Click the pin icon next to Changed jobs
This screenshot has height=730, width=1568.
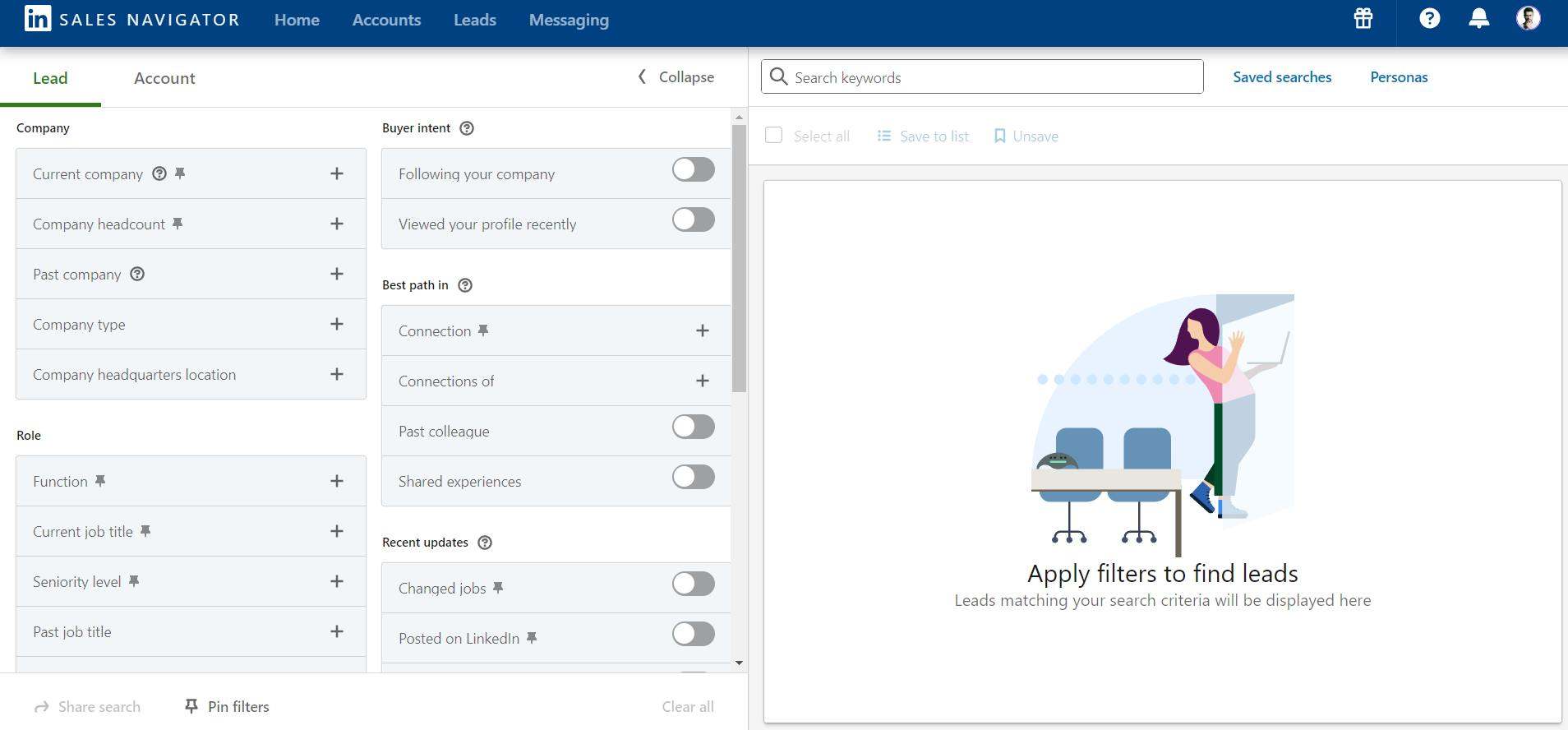[x=498, y=588]
